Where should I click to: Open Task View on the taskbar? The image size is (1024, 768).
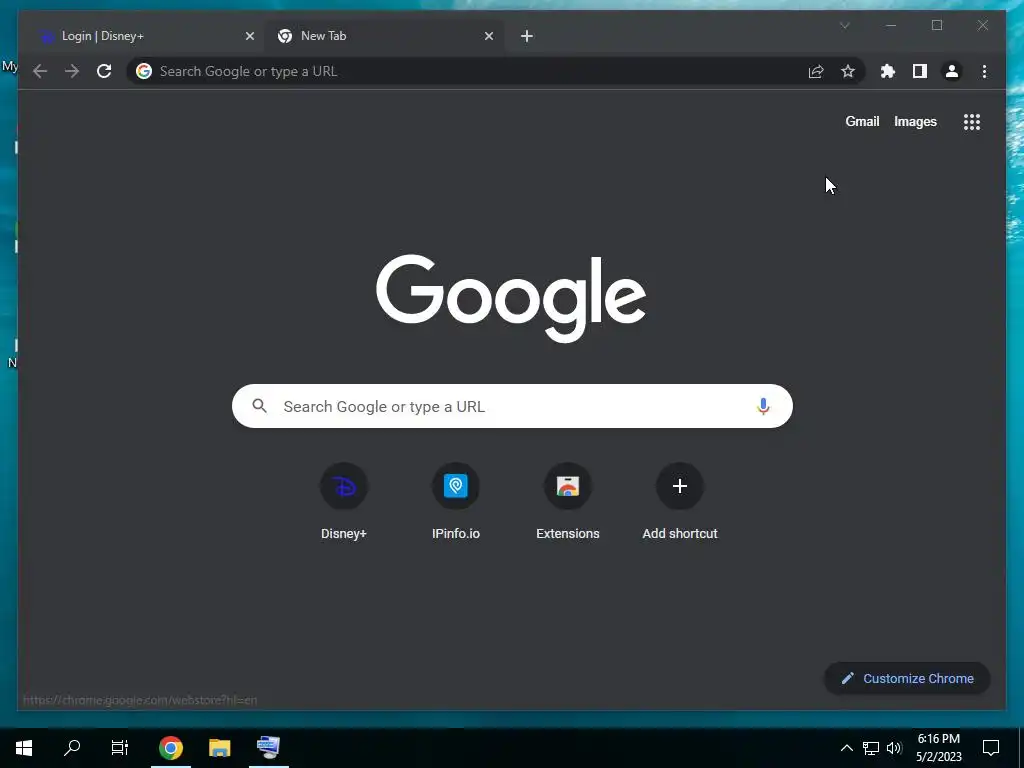[x=120, y=748]
